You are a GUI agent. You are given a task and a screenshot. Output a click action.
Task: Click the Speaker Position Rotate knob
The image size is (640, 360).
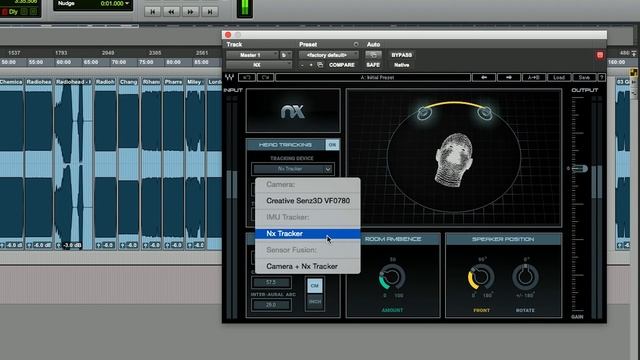tap(525, 277)
